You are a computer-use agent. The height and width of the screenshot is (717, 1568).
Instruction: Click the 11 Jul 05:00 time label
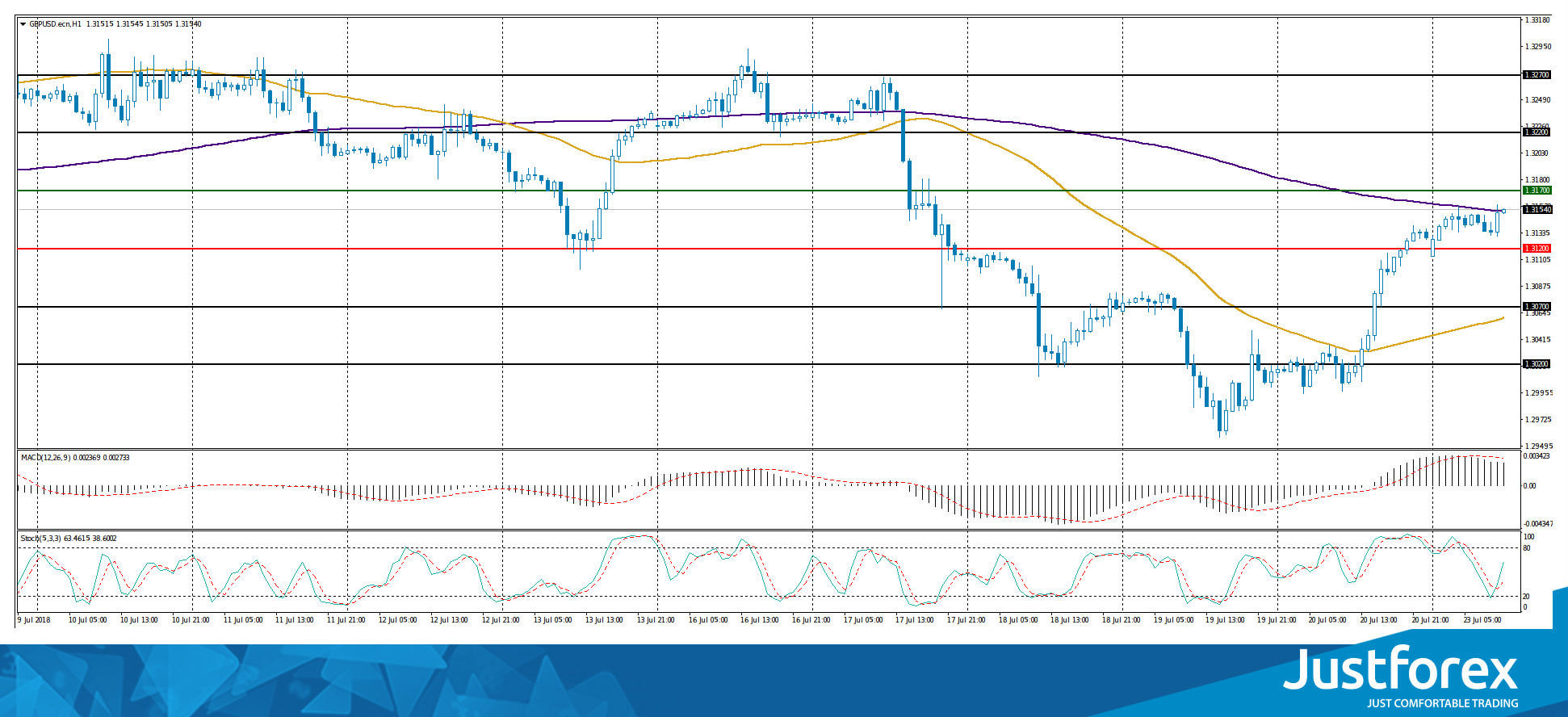[243, 620]
